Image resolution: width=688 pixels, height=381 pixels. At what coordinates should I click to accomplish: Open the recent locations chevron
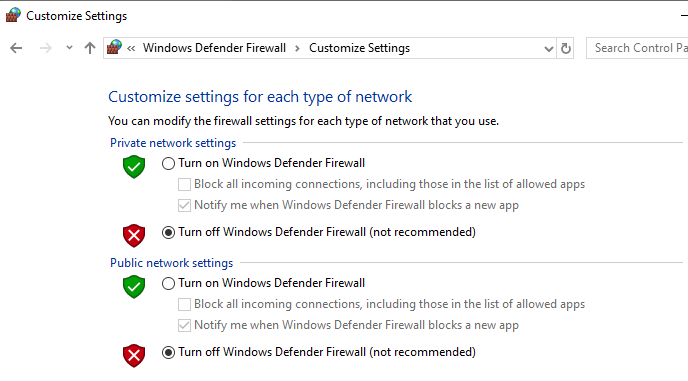point(69,48)
